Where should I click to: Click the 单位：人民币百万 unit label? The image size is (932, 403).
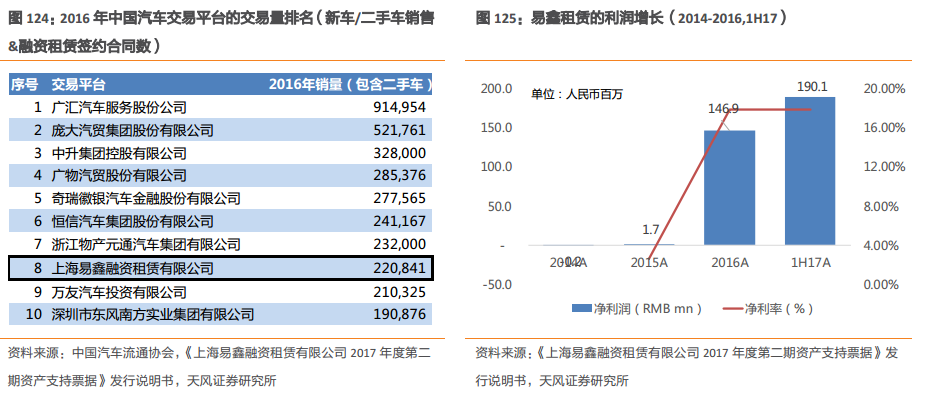point(576,94)
